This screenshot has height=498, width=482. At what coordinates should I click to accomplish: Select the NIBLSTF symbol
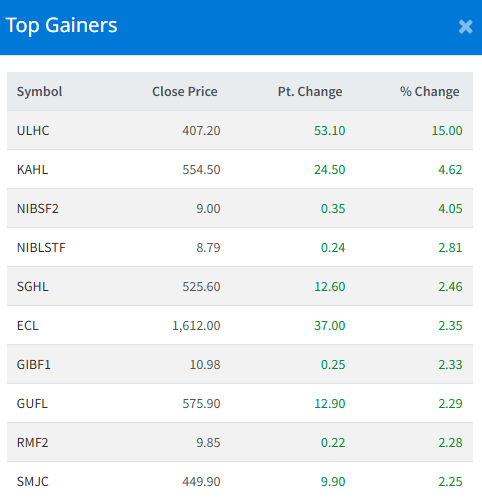tap(41, 247)
